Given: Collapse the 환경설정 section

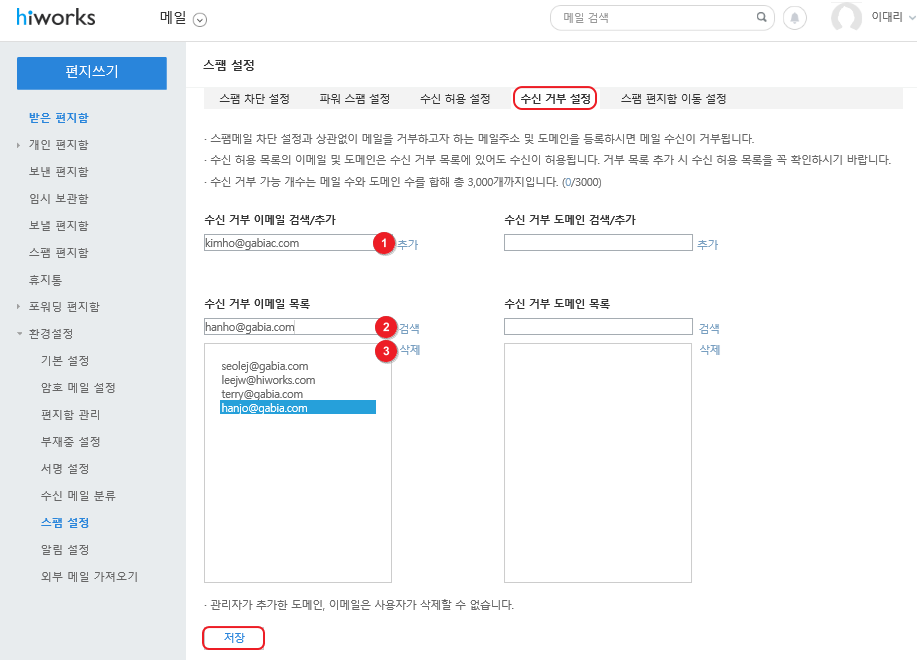Looking at the screenshot, I should coord(19,334).
